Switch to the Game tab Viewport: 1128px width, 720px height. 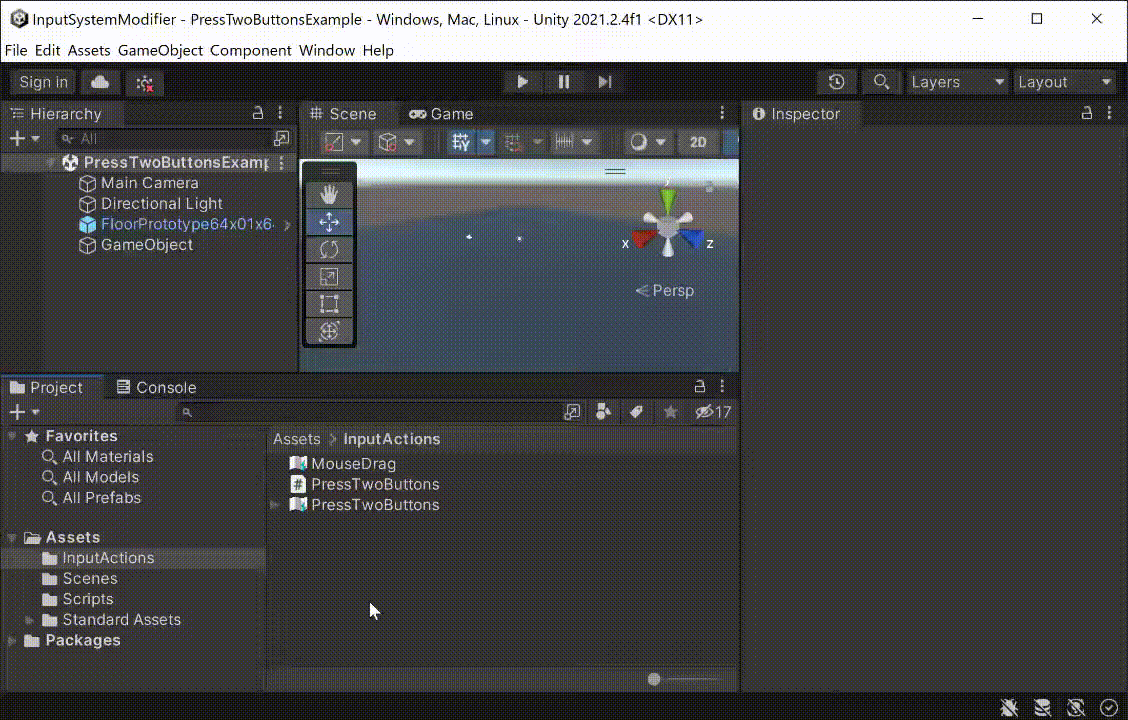point(441,114)
